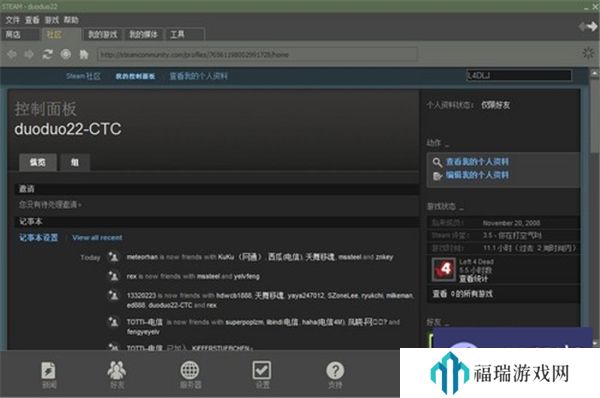Click the friend-event icon beside the TOTTI-电信 friends row
The width and height of the screenshot is (600, 398).
pos(113,322)
